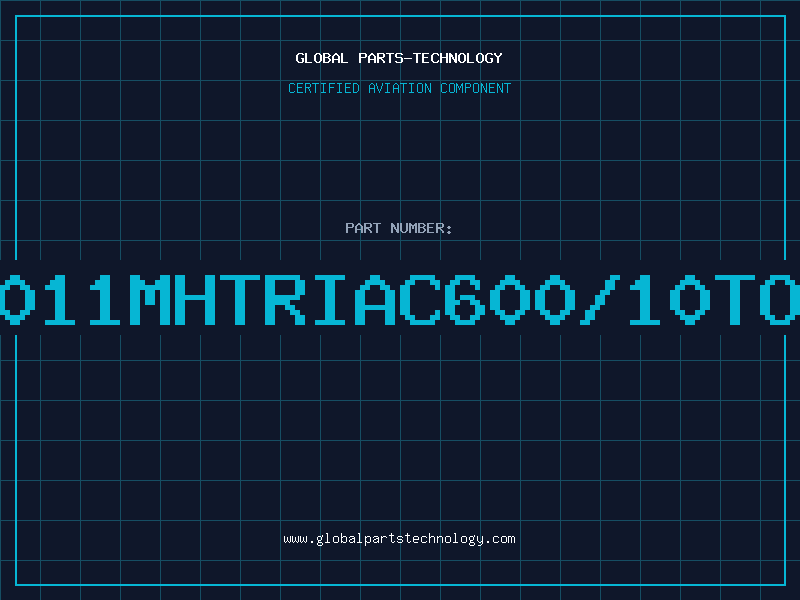Click the GLOBAL PARTS-TECHNOLOGY heading
The image size is (800, 600).
click(399, 58)
